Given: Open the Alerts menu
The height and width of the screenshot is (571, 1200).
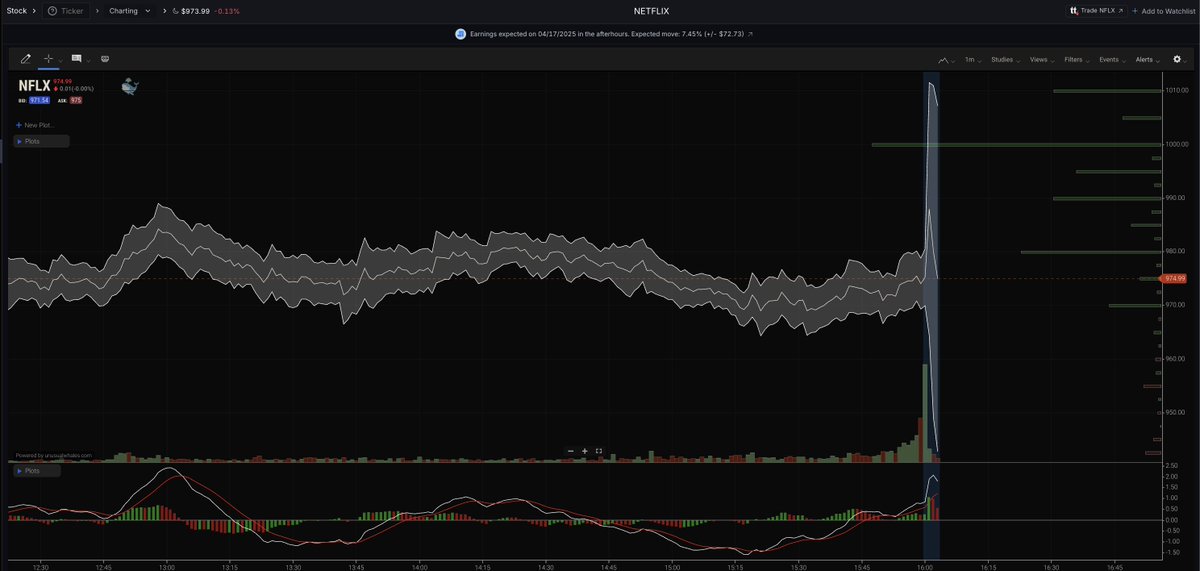Looking at the screenshot, I should point(1147,60).
